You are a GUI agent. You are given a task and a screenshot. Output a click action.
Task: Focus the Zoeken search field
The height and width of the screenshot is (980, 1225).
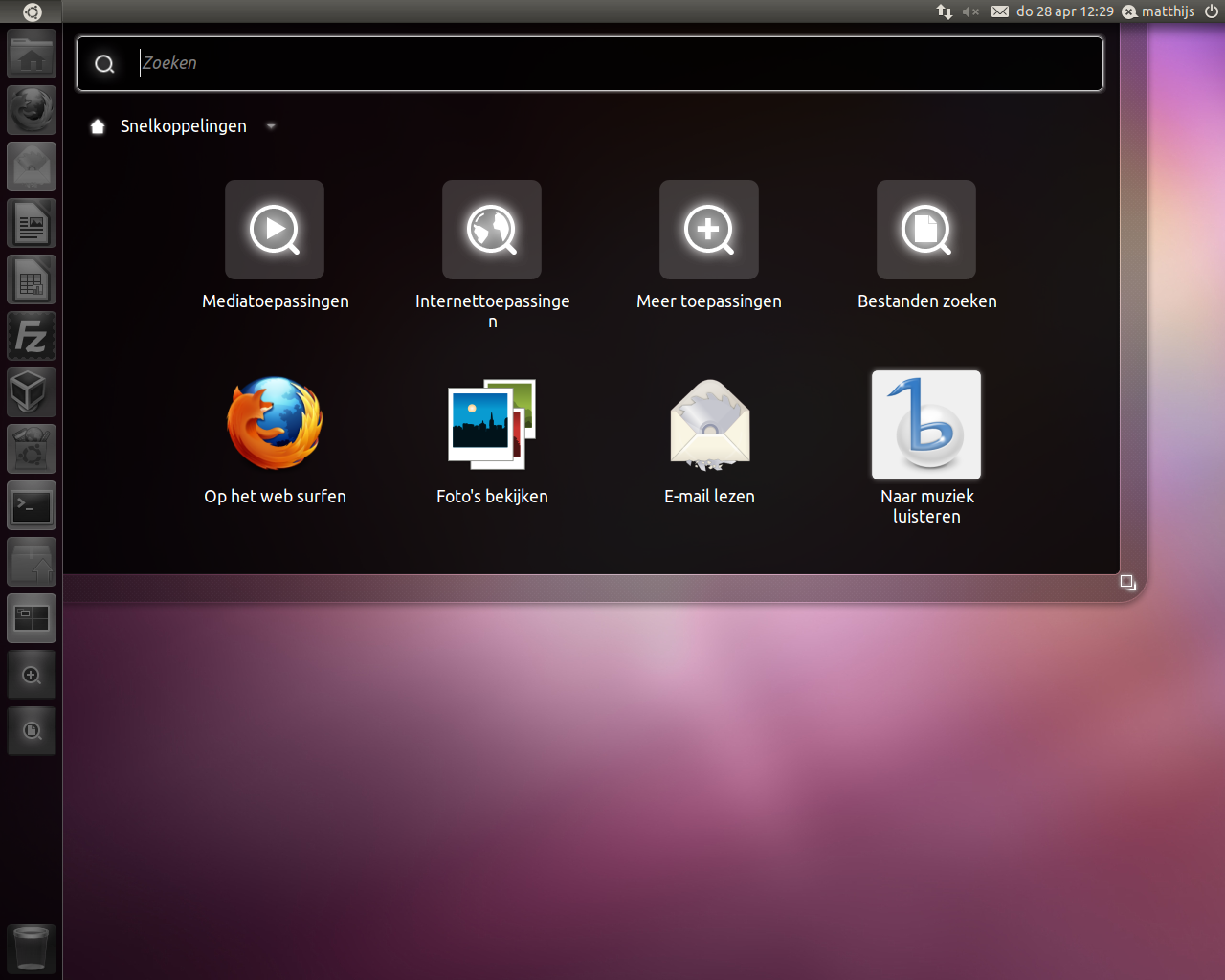pos(612,63)
